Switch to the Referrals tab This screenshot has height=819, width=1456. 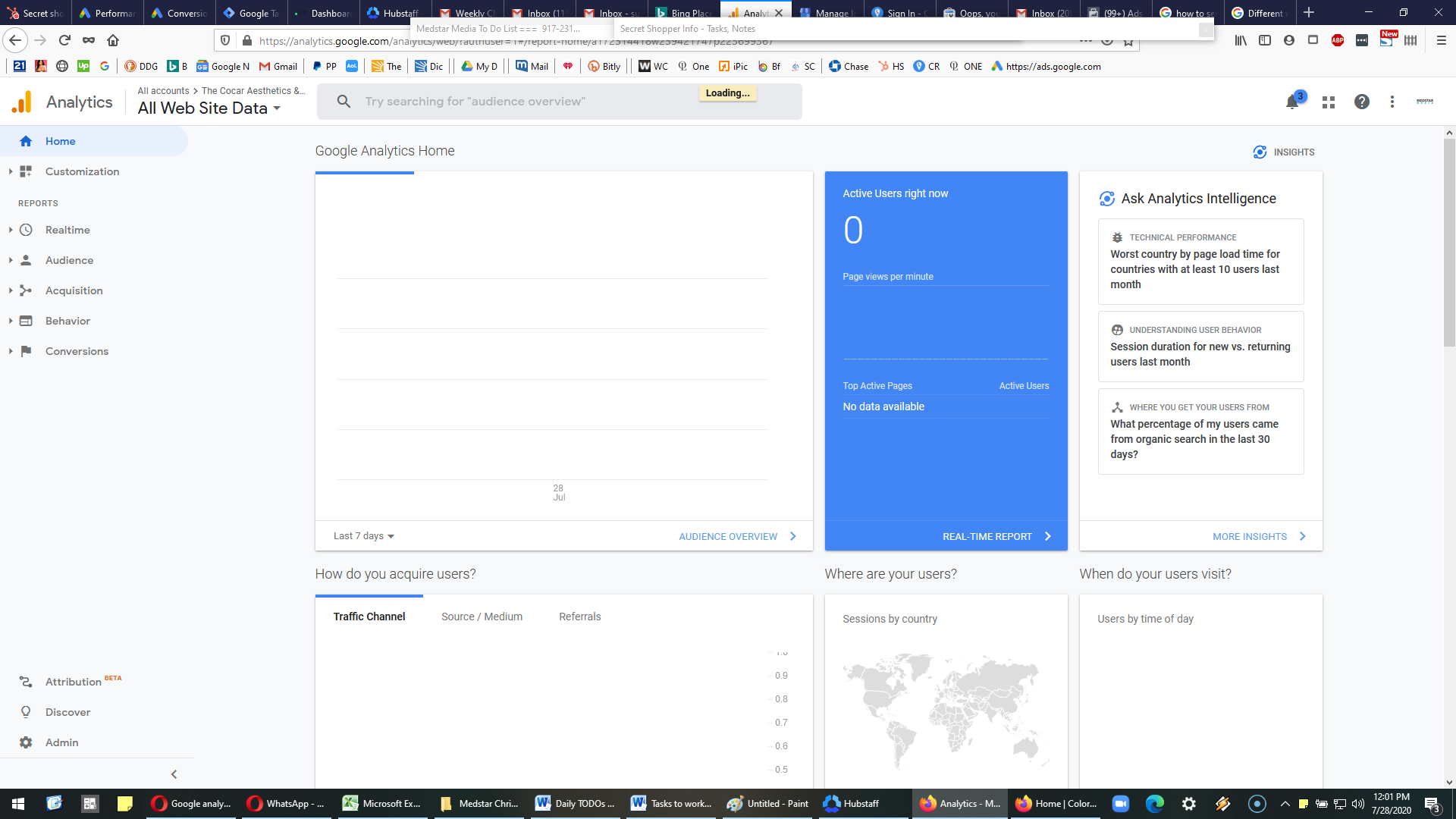coord(579,617)
